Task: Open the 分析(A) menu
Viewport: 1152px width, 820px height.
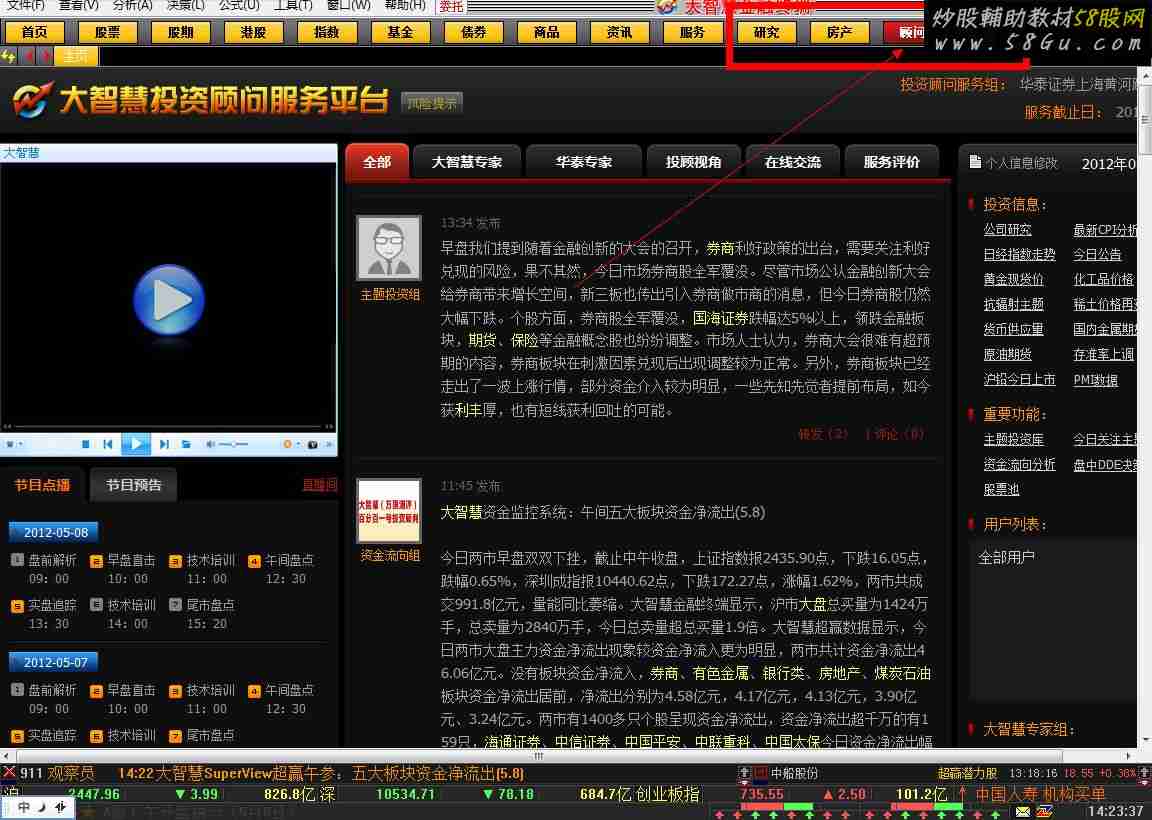Action: click(132, 5)
